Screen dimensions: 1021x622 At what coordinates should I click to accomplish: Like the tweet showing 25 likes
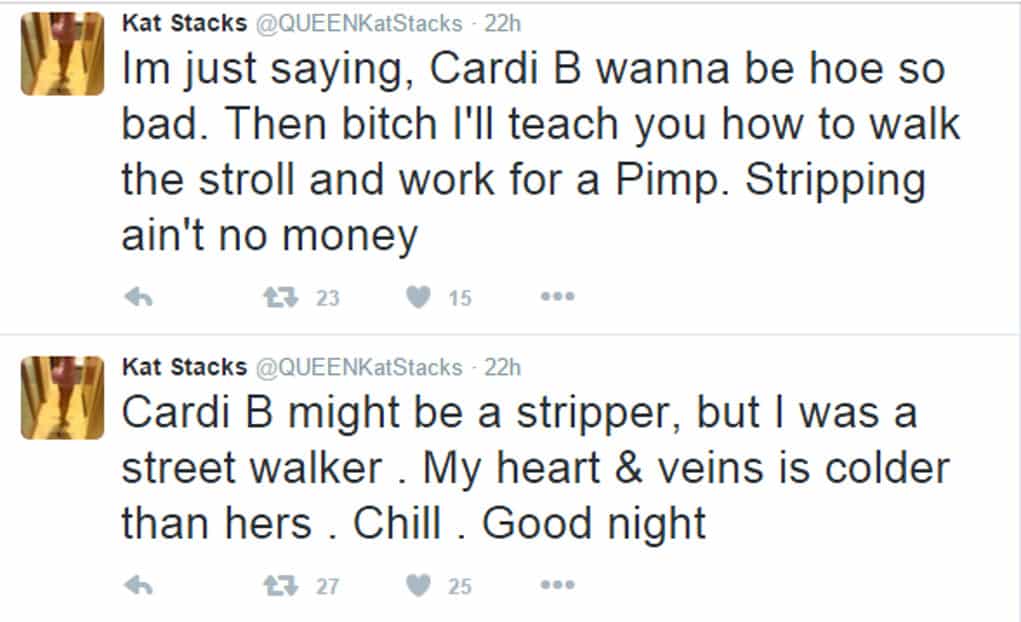tap(418, 586)
